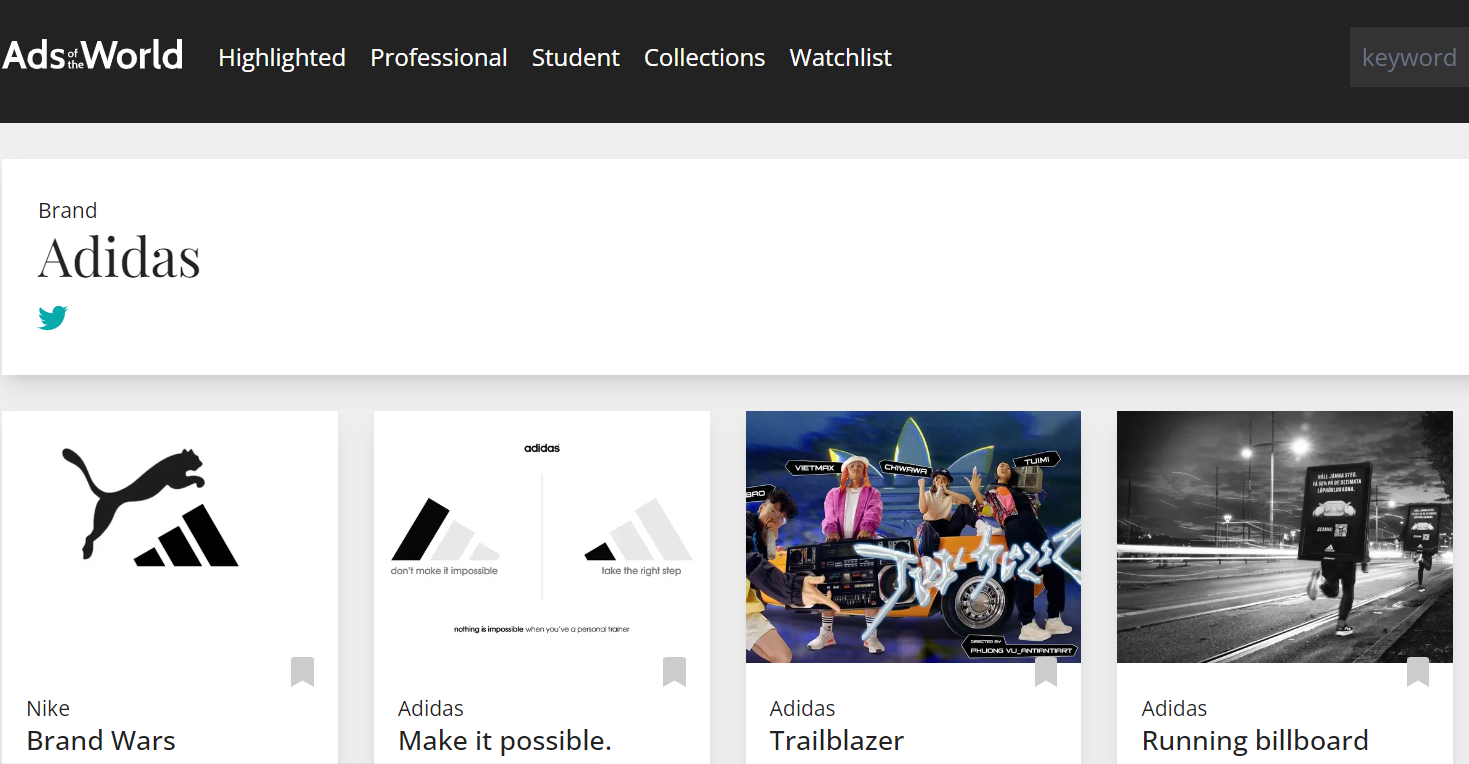1469x764 pixels.
Task: Open the Collections page
Action: click(704, 57)
